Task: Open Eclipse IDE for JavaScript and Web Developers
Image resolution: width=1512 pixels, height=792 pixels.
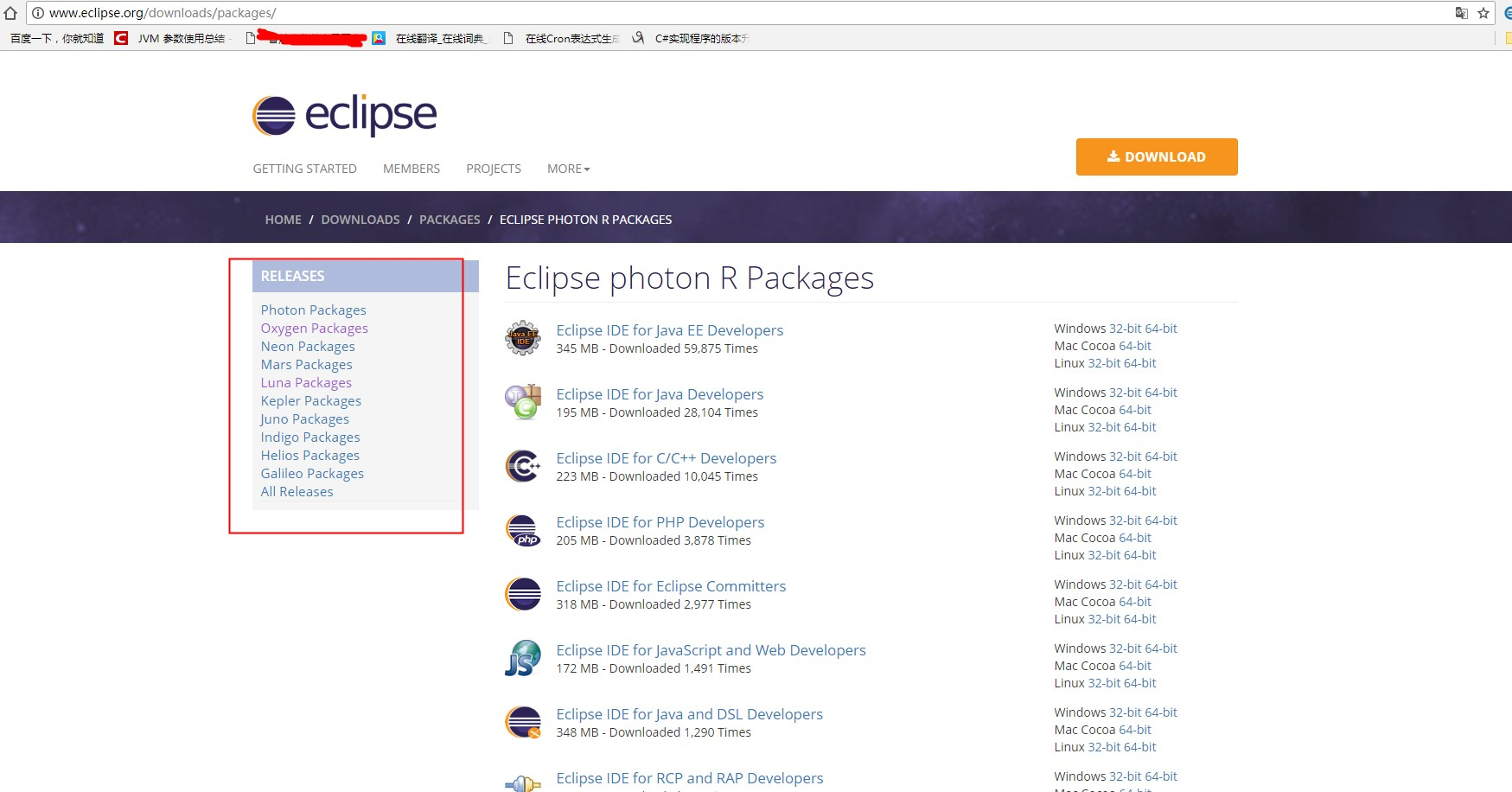Action: (x=711, y=650)
